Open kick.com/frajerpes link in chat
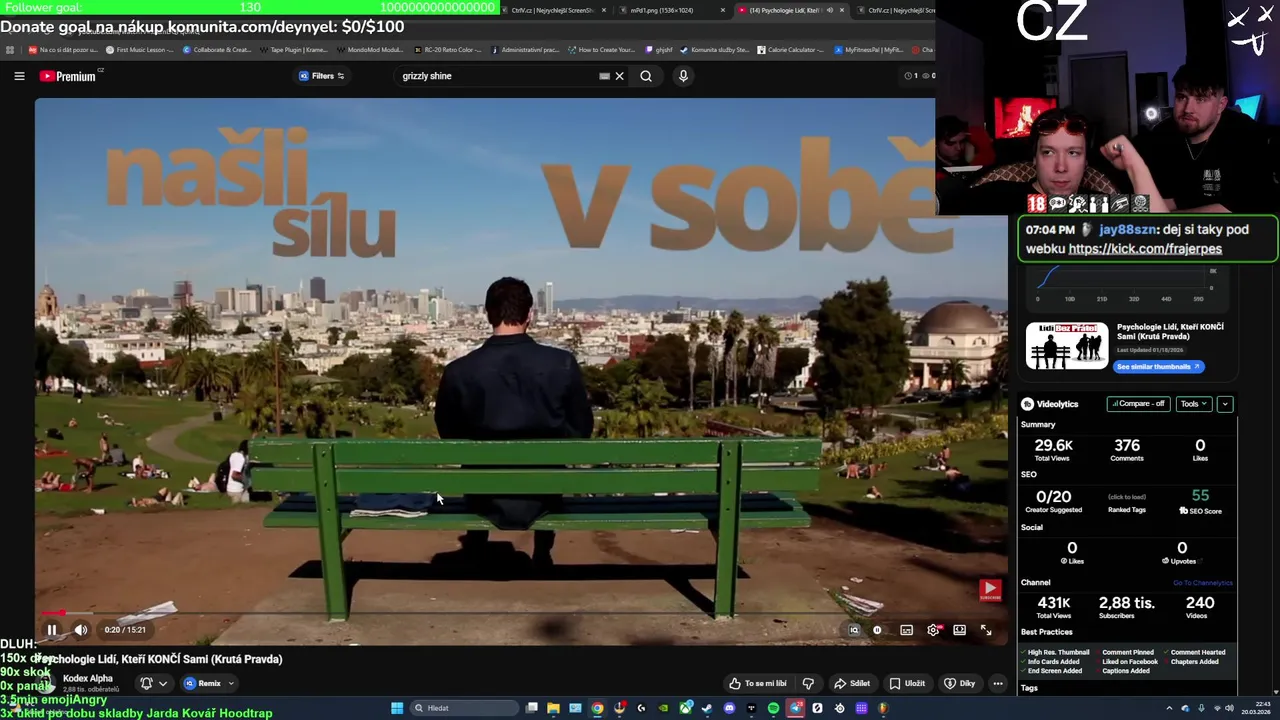Screen dimensions: 1280x720 (x=1145, y=249)
